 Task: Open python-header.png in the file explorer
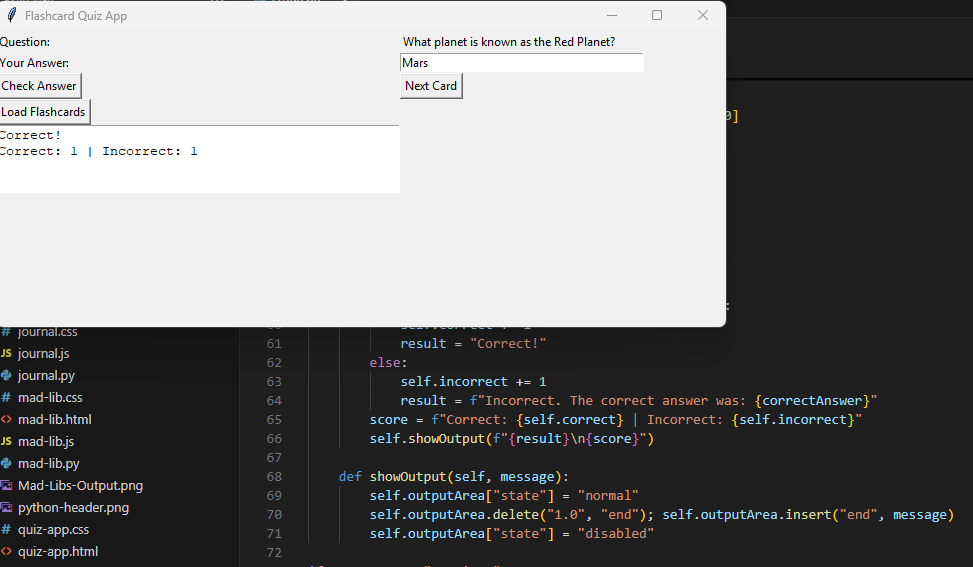click(x=74, y=507)
